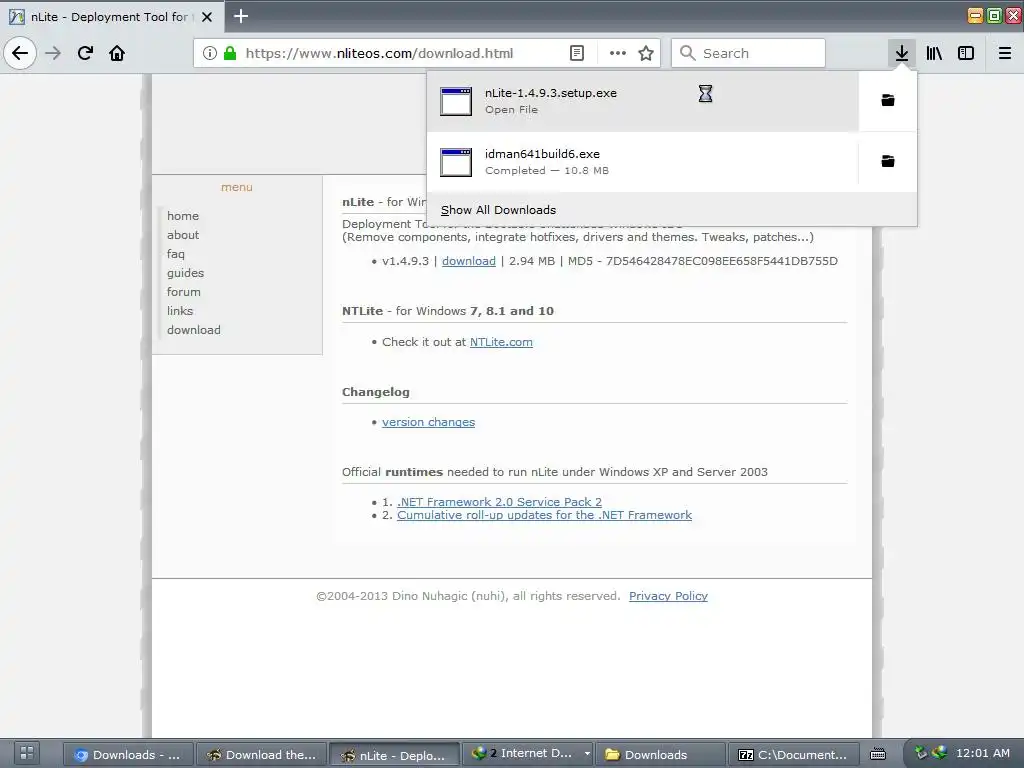Screen dimensions: 1024x768
Task: Click the magnifier icon in search box
Action: pyautogui.click(x=687, y=53)
